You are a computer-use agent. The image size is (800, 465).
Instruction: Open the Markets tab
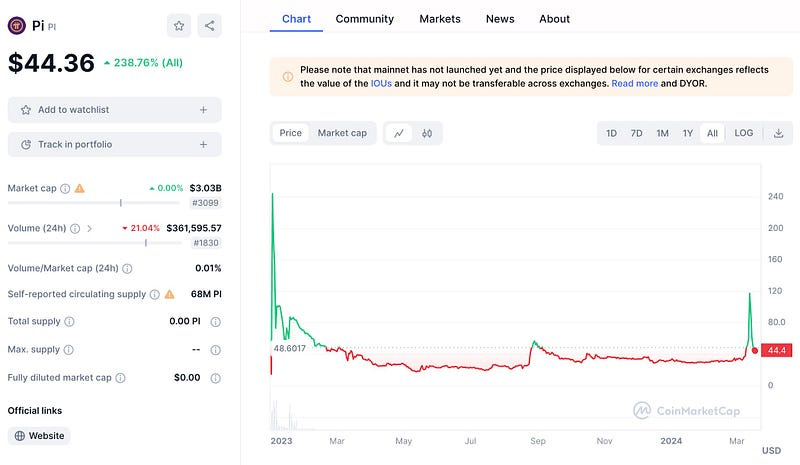point(440,19)
